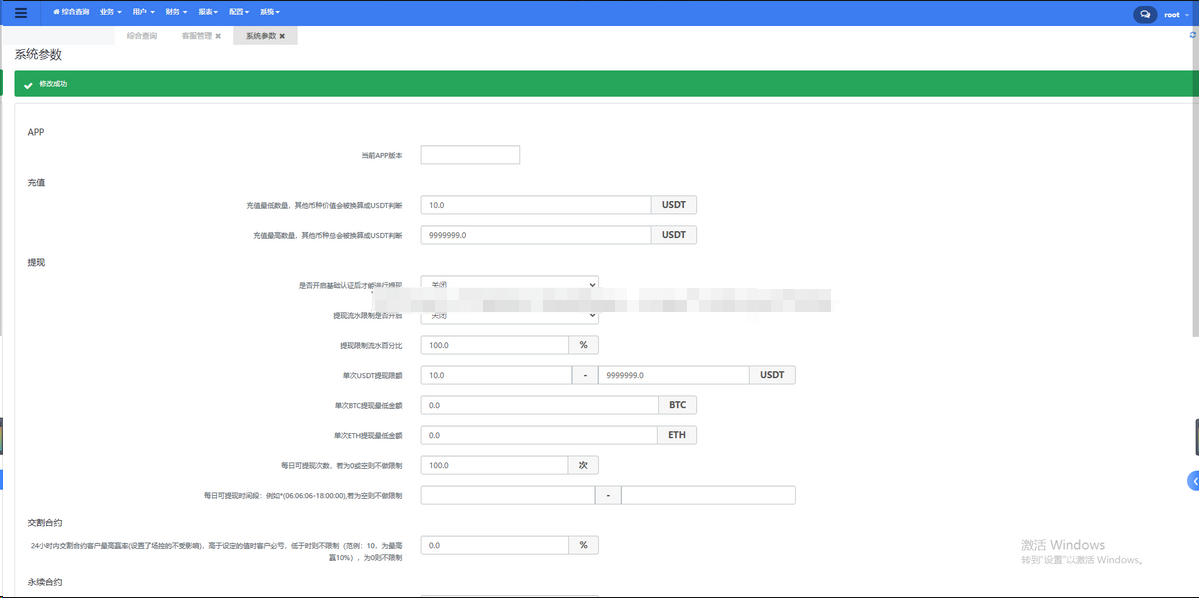Open the chat messages icon
The height and width of the screenshot is (598, 1199).
1144,15
